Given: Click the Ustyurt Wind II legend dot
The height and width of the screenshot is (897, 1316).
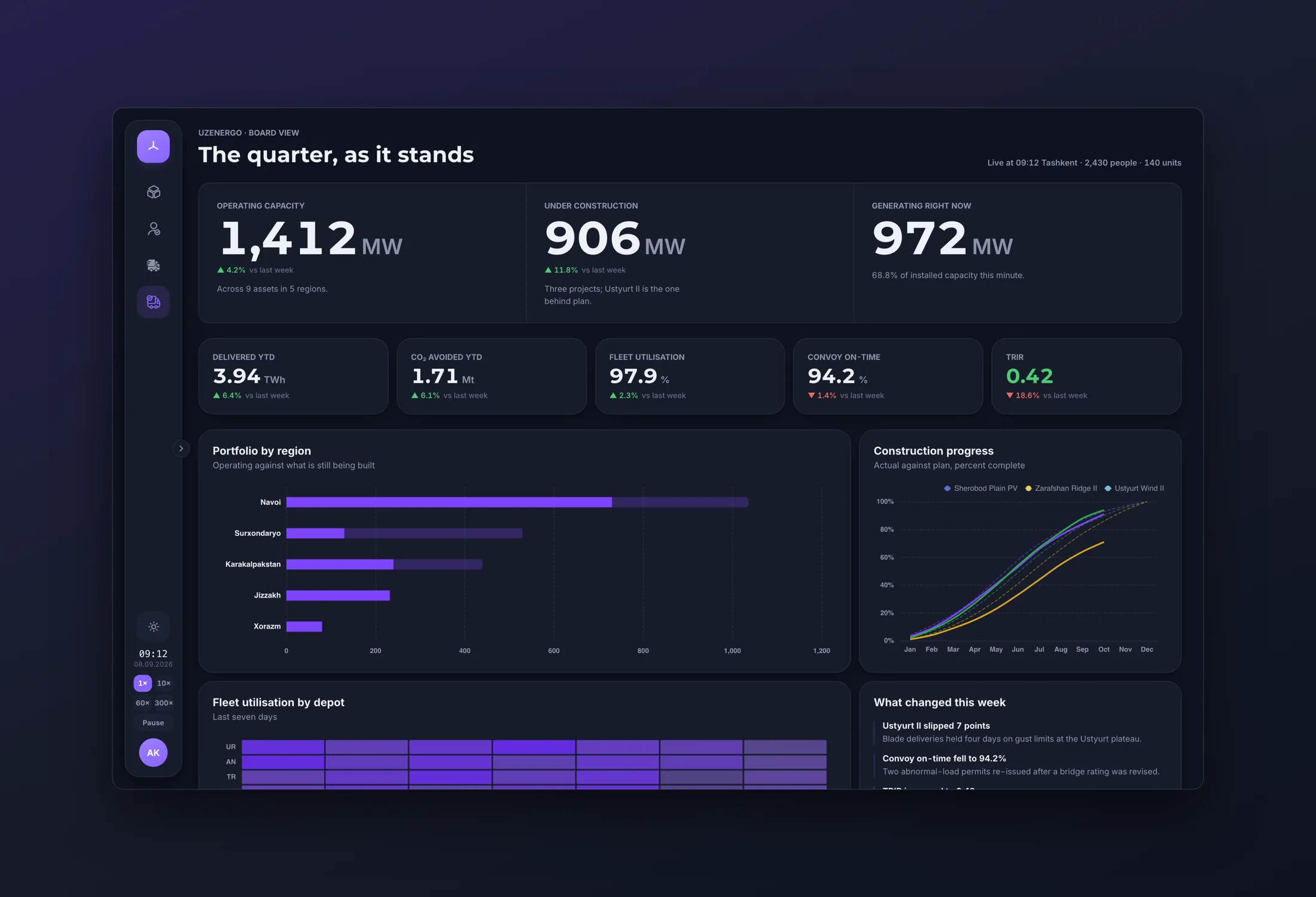Looking at the screenshot, I should (x=1108, y=489).
